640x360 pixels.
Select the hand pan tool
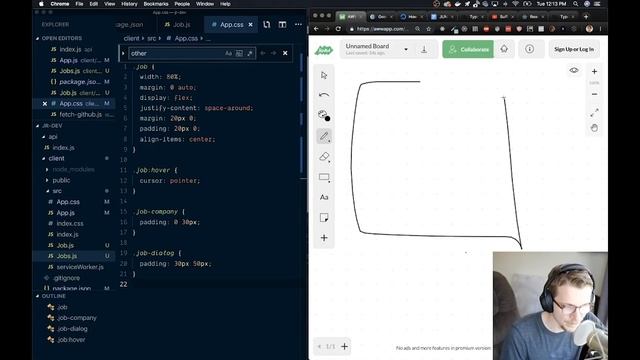point(594,128)
